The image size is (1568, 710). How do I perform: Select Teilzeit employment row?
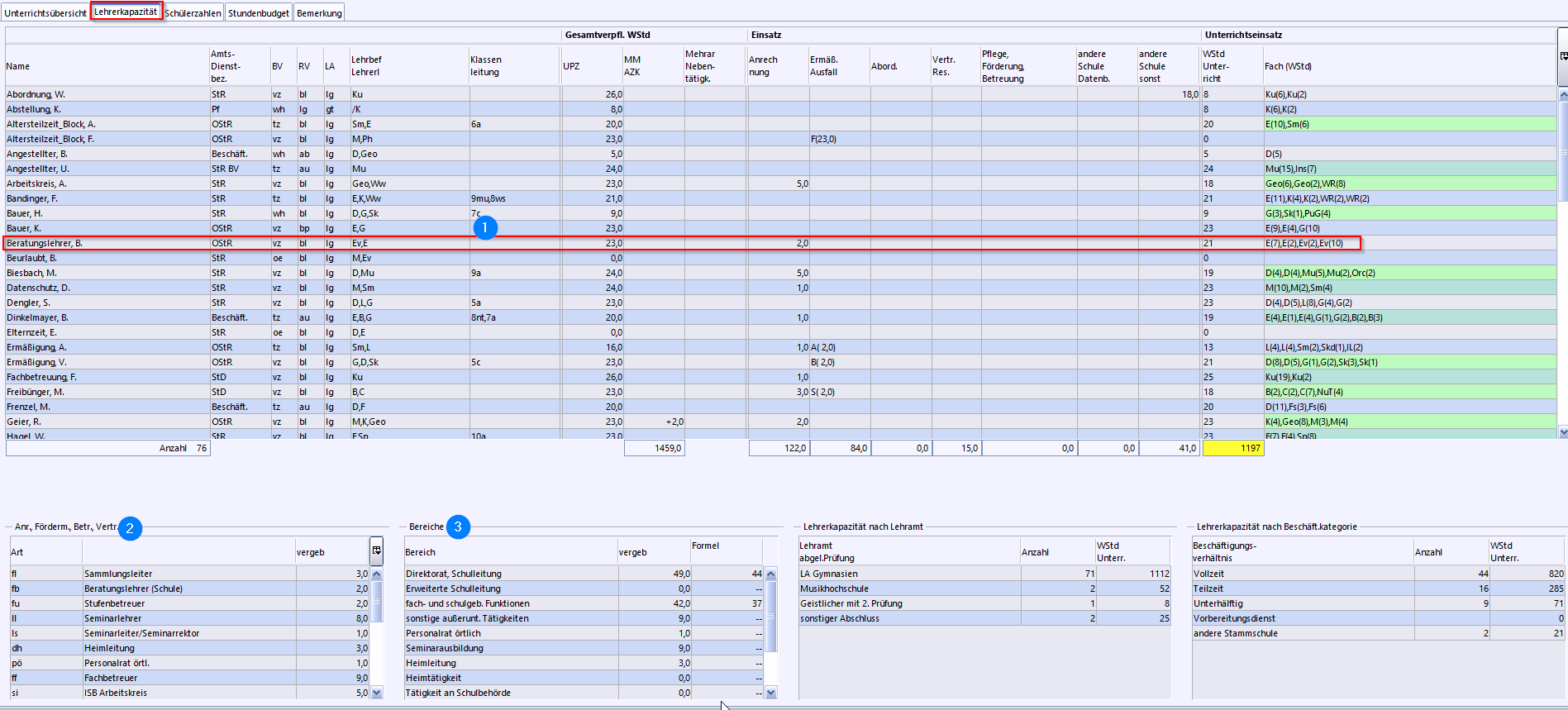pyautogui.click(x=1378, y=588)
